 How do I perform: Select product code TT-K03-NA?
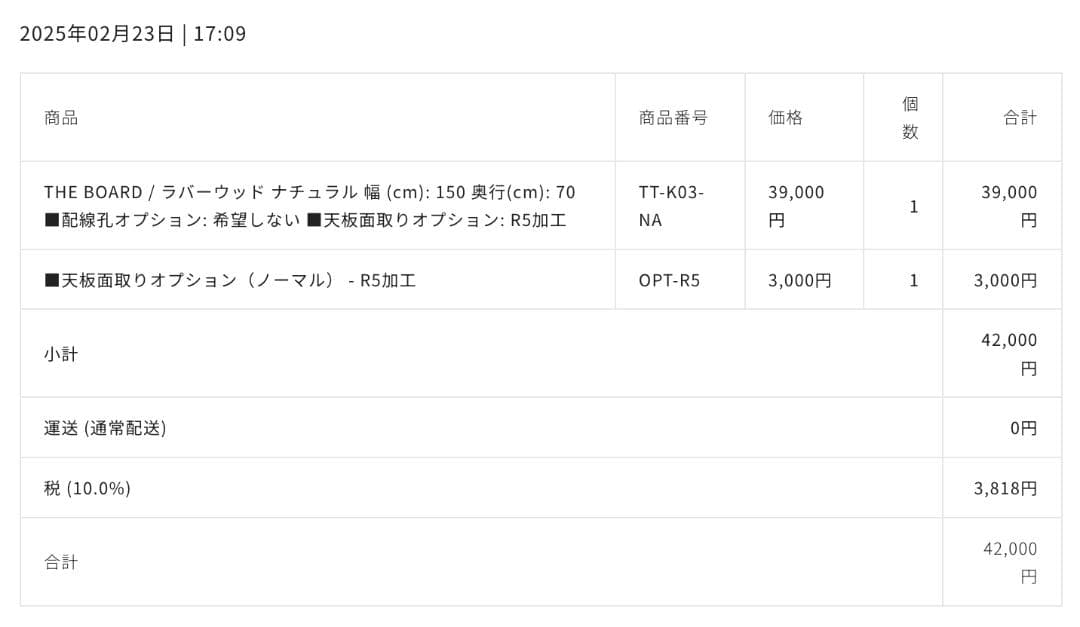point(671,205)
